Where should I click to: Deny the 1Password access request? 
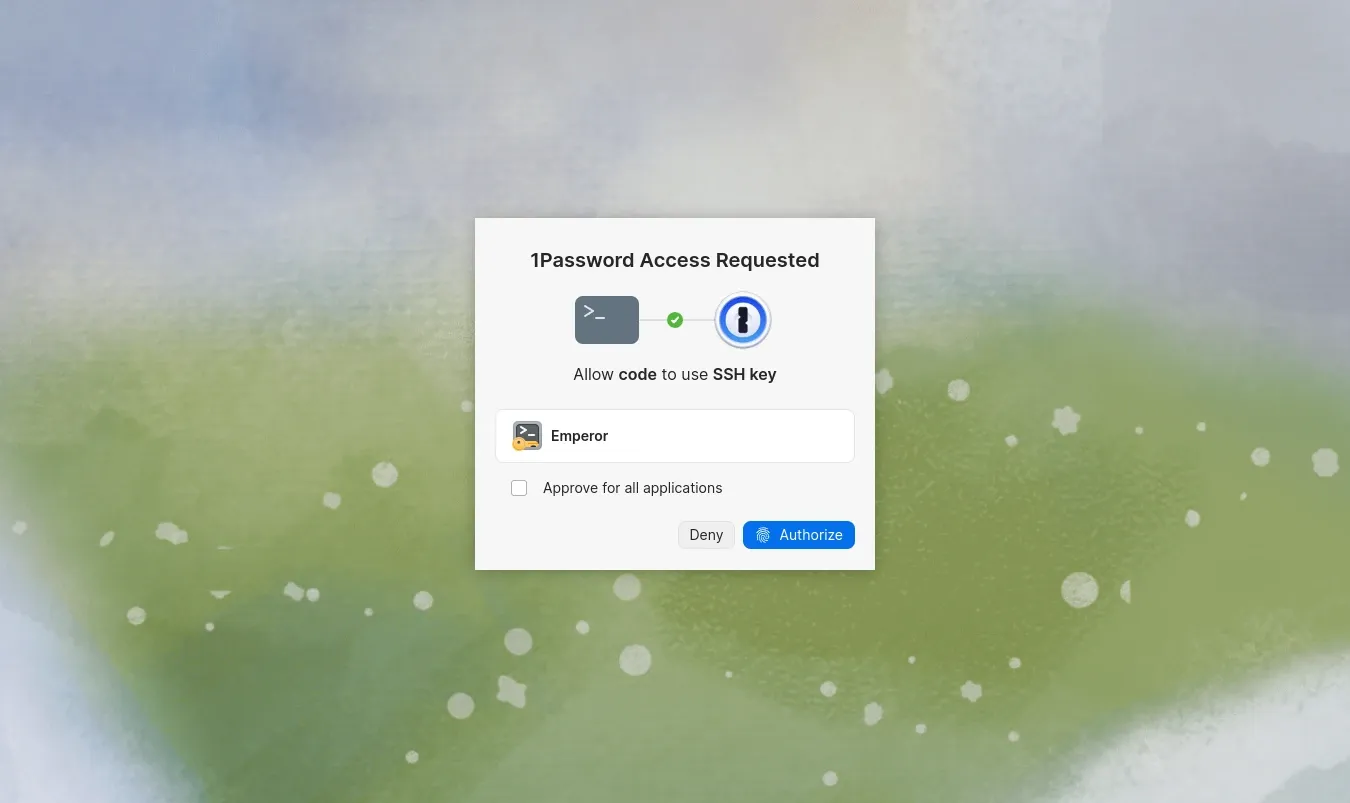point(706,535)
